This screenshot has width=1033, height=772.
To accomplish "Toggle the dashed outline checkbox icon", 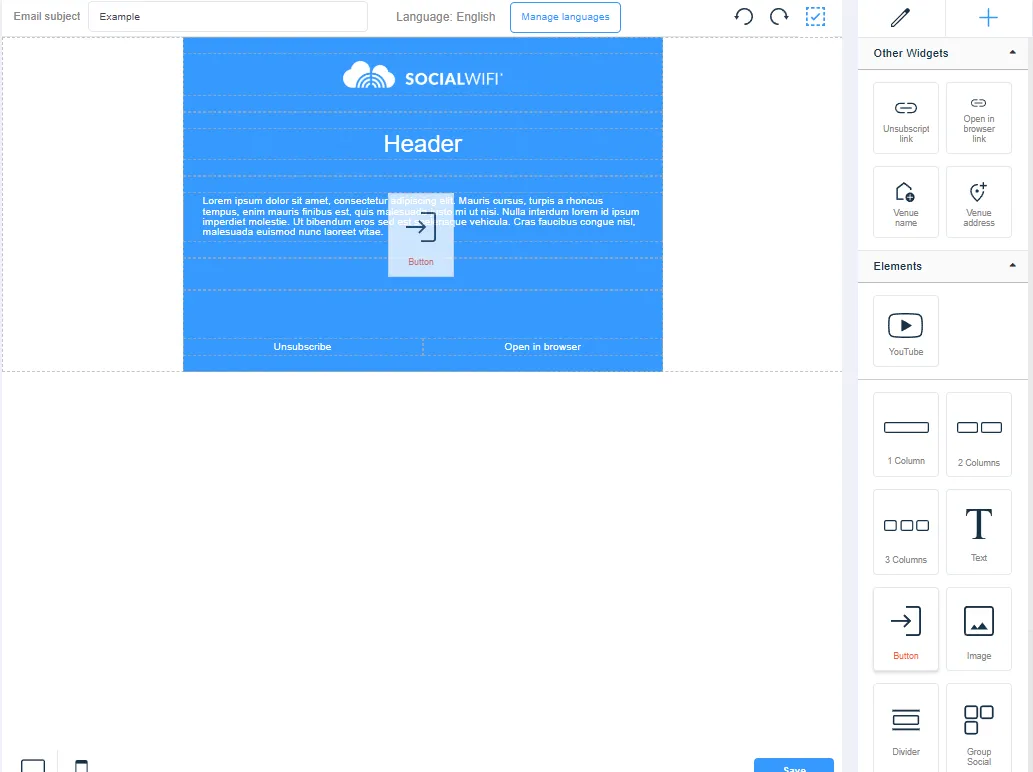I will 816,16.
